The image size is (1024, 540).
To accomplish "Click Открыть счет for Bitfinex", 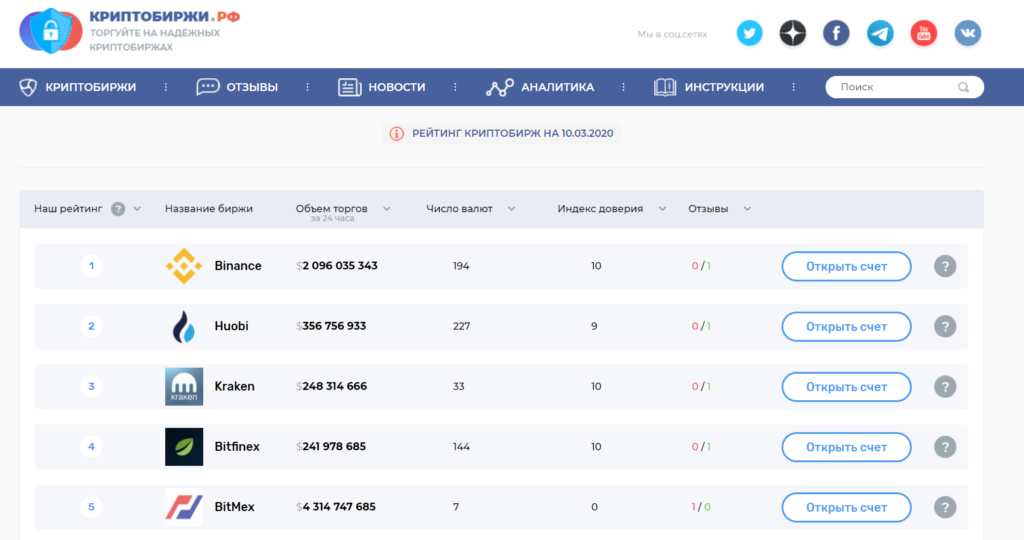I will [x=846, y=447].
